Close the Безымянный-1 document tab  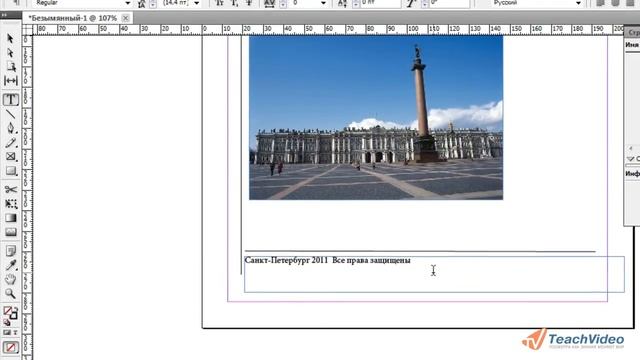[126, 18]
